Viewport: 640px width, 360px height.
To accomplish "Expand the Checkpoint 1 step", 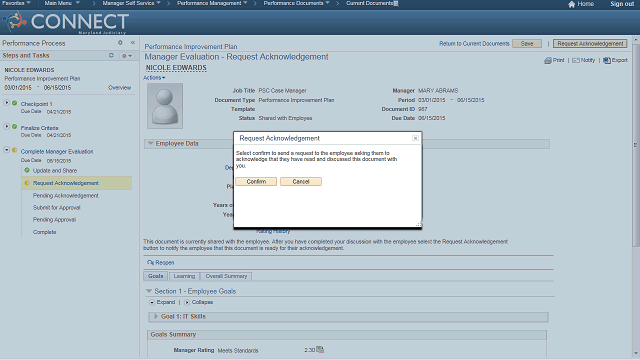I will click(7, 103).
